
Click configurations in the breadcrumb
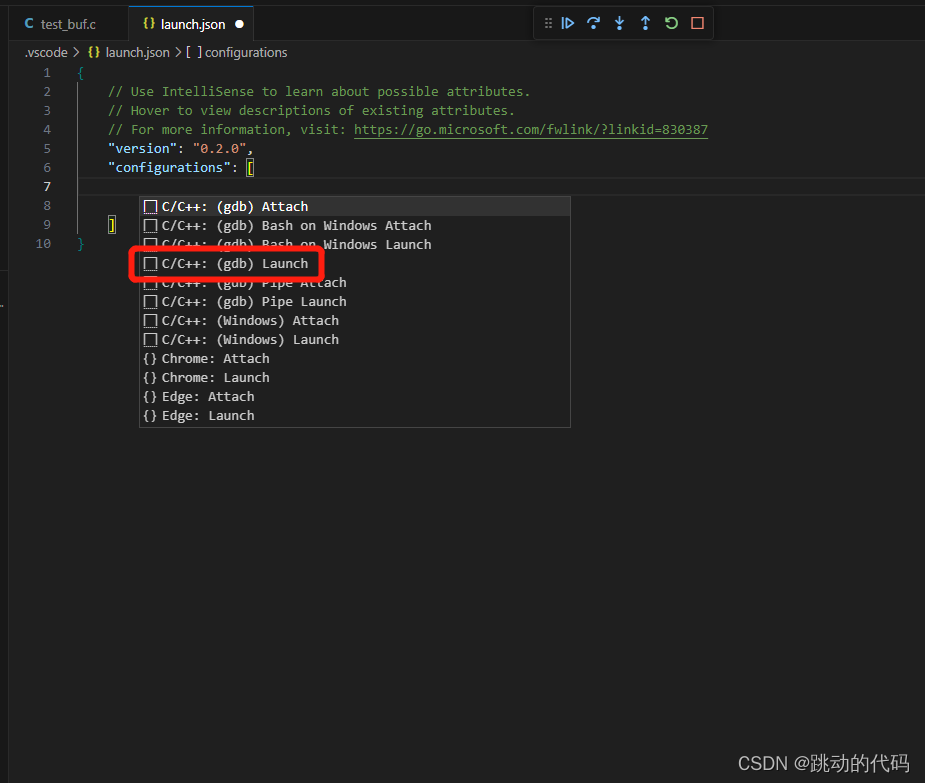246,53
